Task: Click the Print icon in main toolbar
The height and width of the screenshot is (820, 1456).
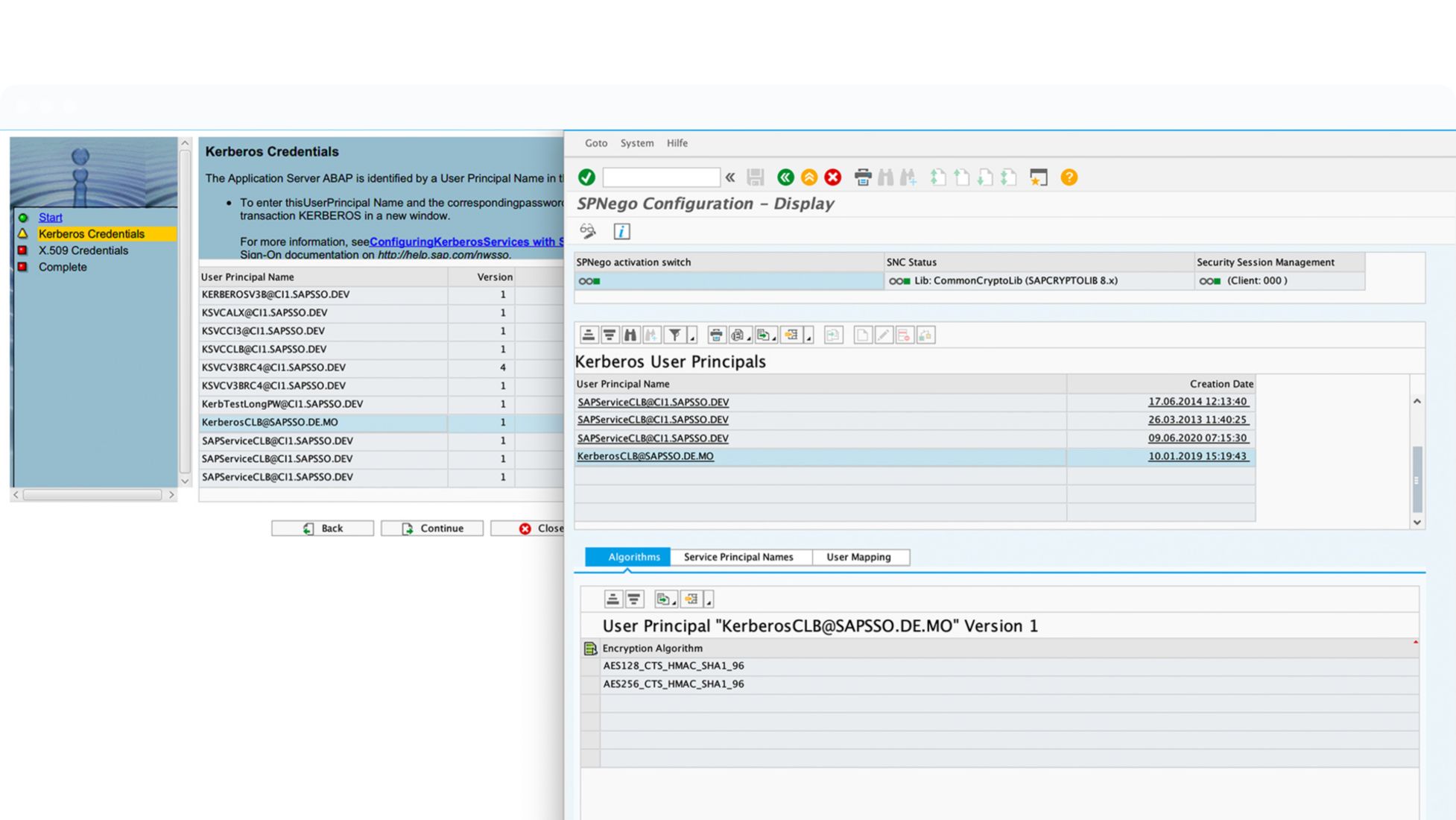Action: [x=862, y=177]
